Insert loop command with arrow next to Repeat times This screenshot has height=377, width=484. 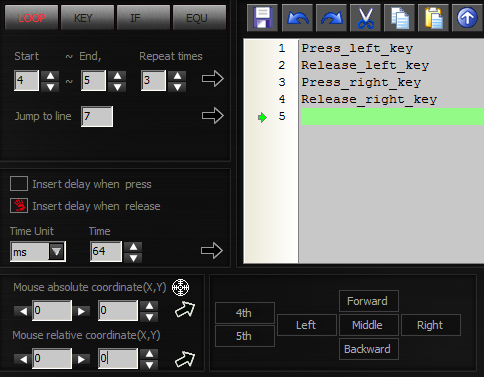(212, 79)
